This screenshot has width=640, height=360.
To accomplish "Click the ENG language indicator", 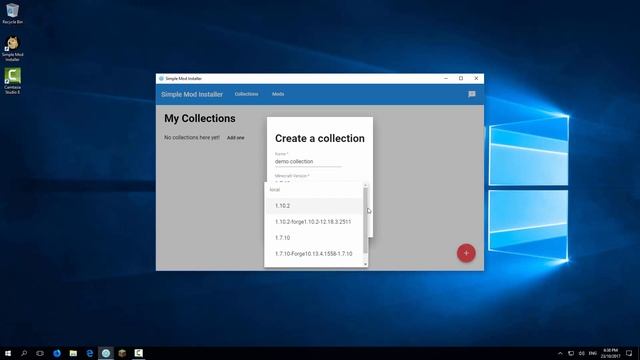I will [593, 353].
